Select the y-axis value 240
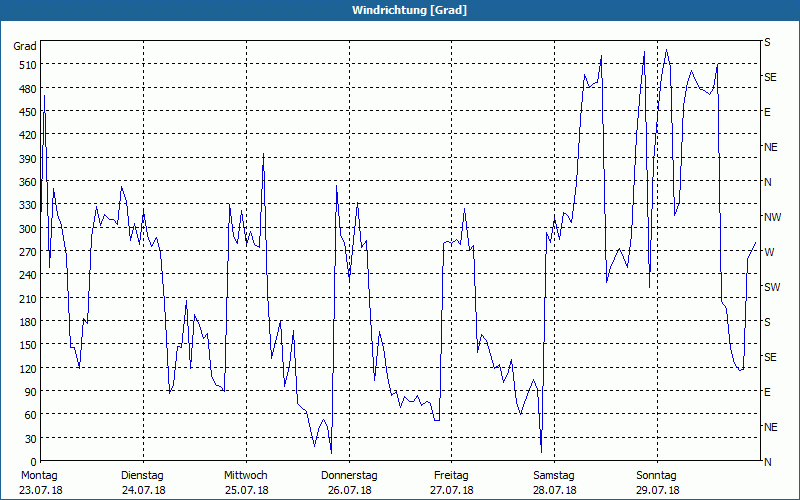 tap(28, 276)
